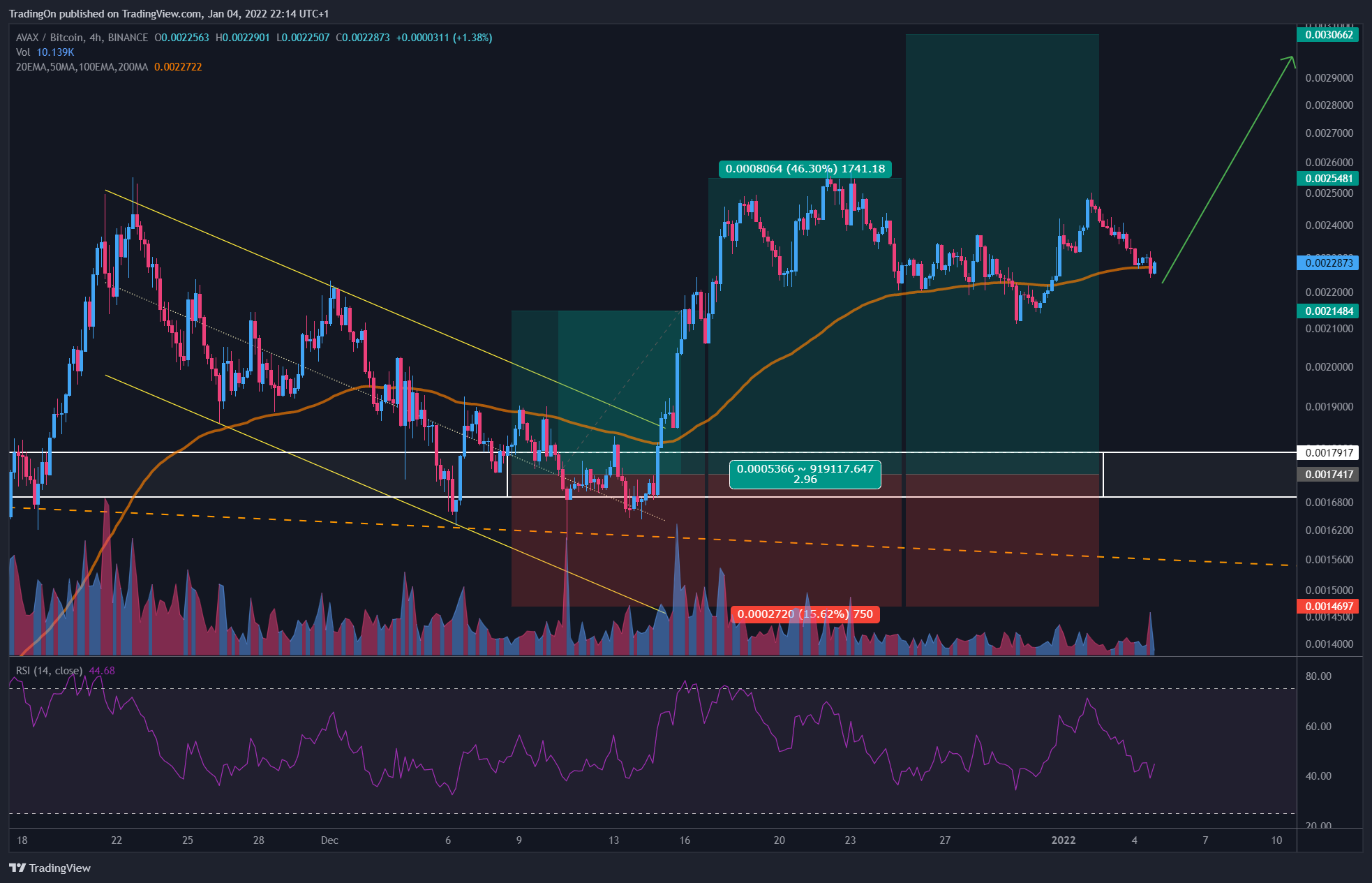Click the green 0.0021484 price label
Screen dimensions: 1372x883
click(1328, 311)
